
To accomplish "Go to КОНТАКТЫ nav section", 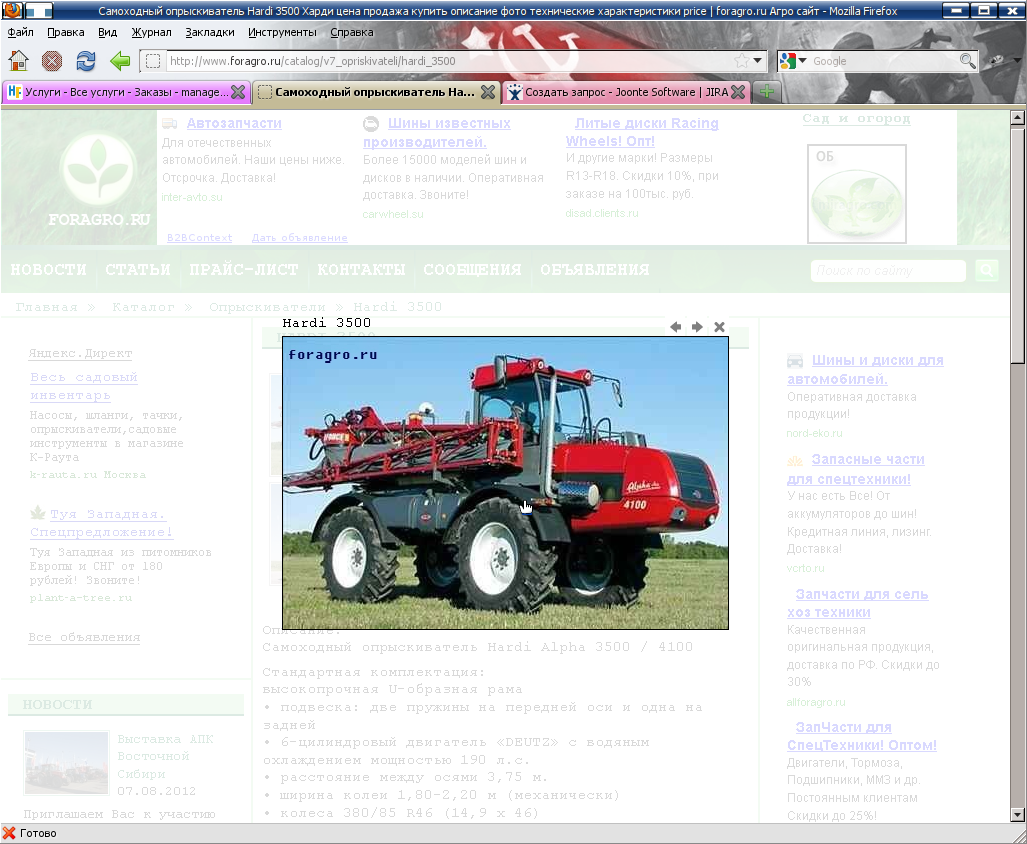I will (x=361, y=269).
